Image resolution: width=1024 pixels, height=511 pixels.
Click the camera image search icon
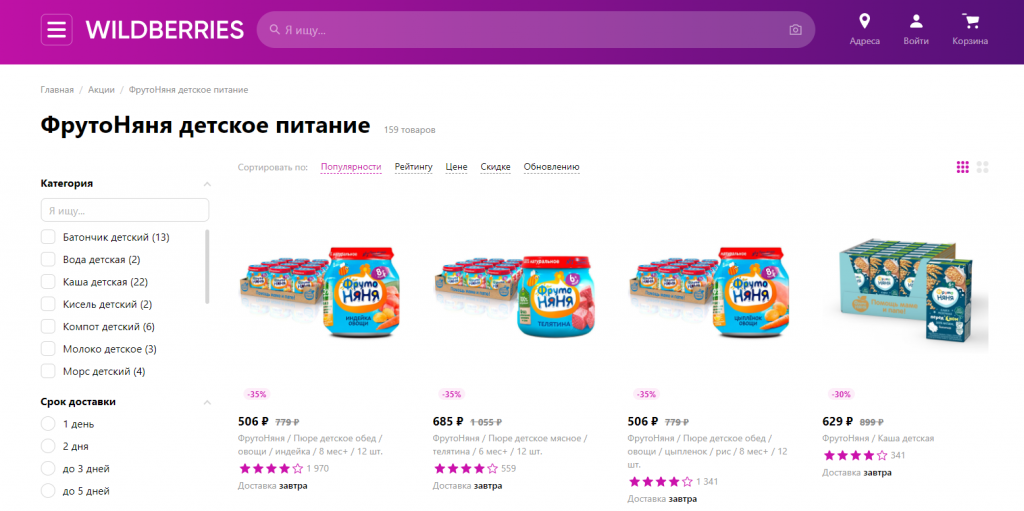[795, 30]
